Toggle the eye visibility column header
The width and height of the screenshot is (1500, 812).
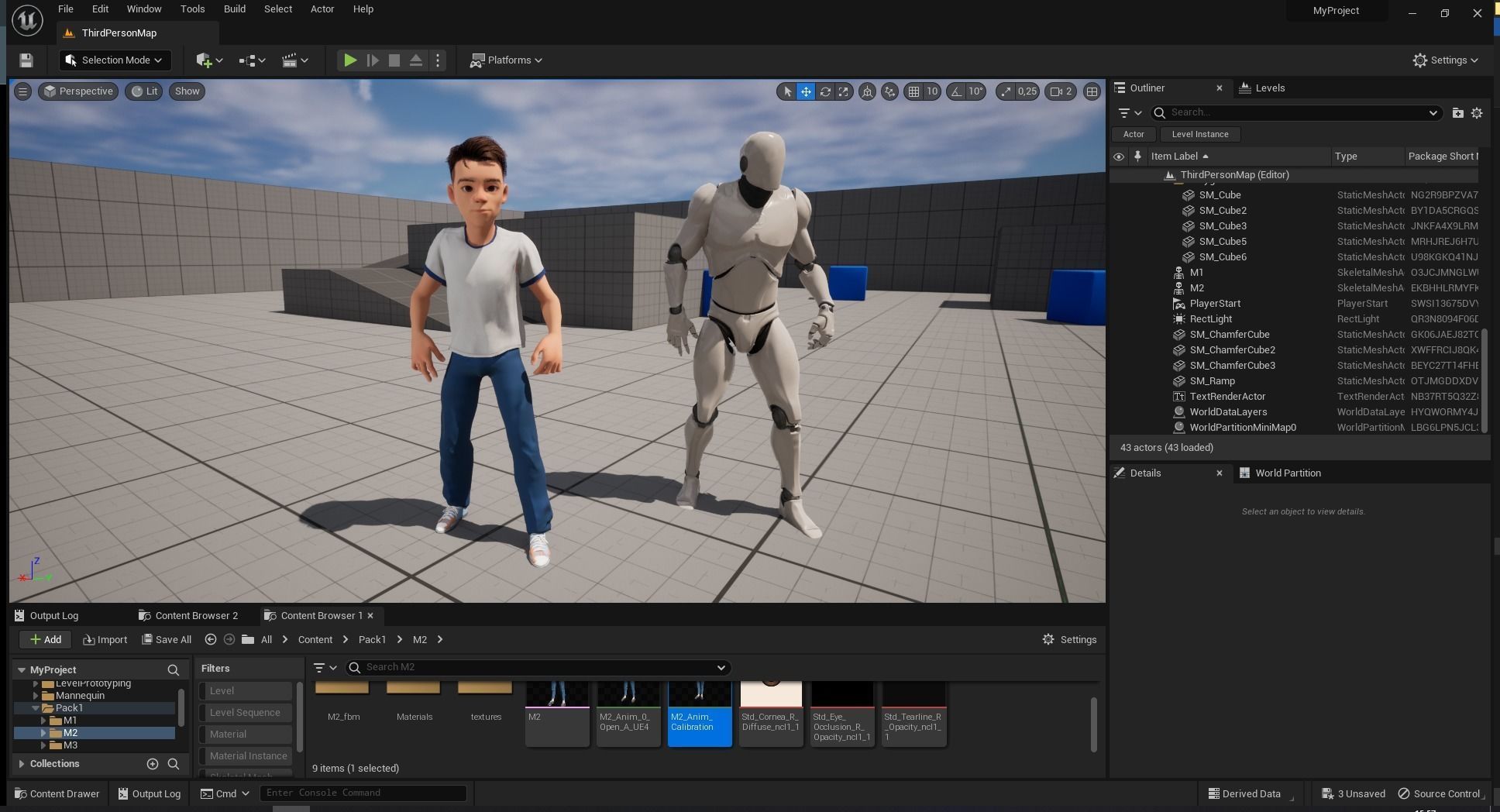pyautogui.click(x=1119, y=157)
